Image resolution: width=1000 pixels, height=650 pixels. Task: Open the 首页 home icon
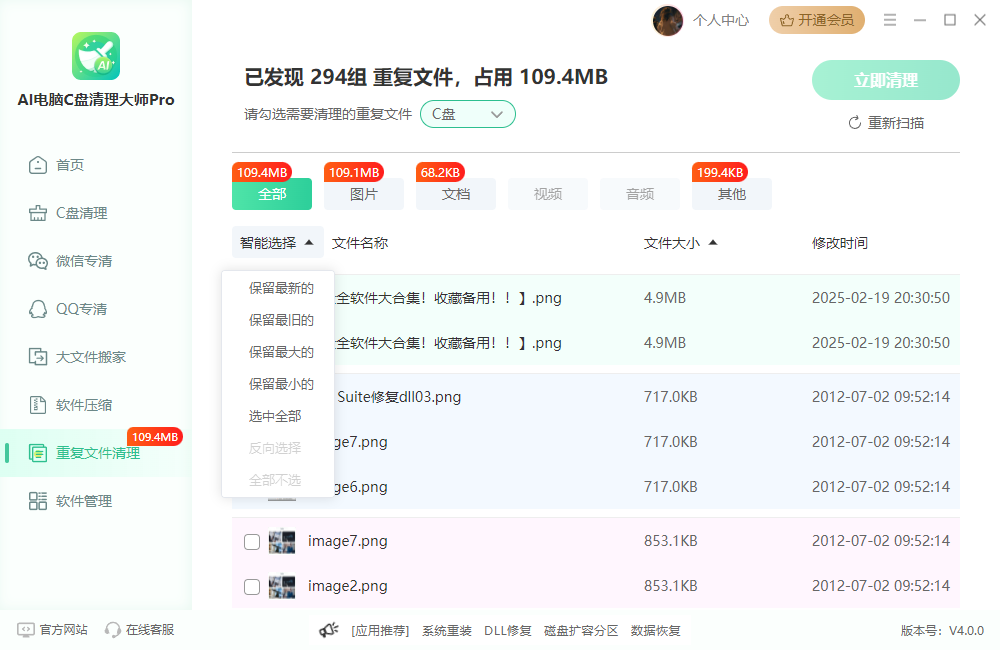point(38,165)
